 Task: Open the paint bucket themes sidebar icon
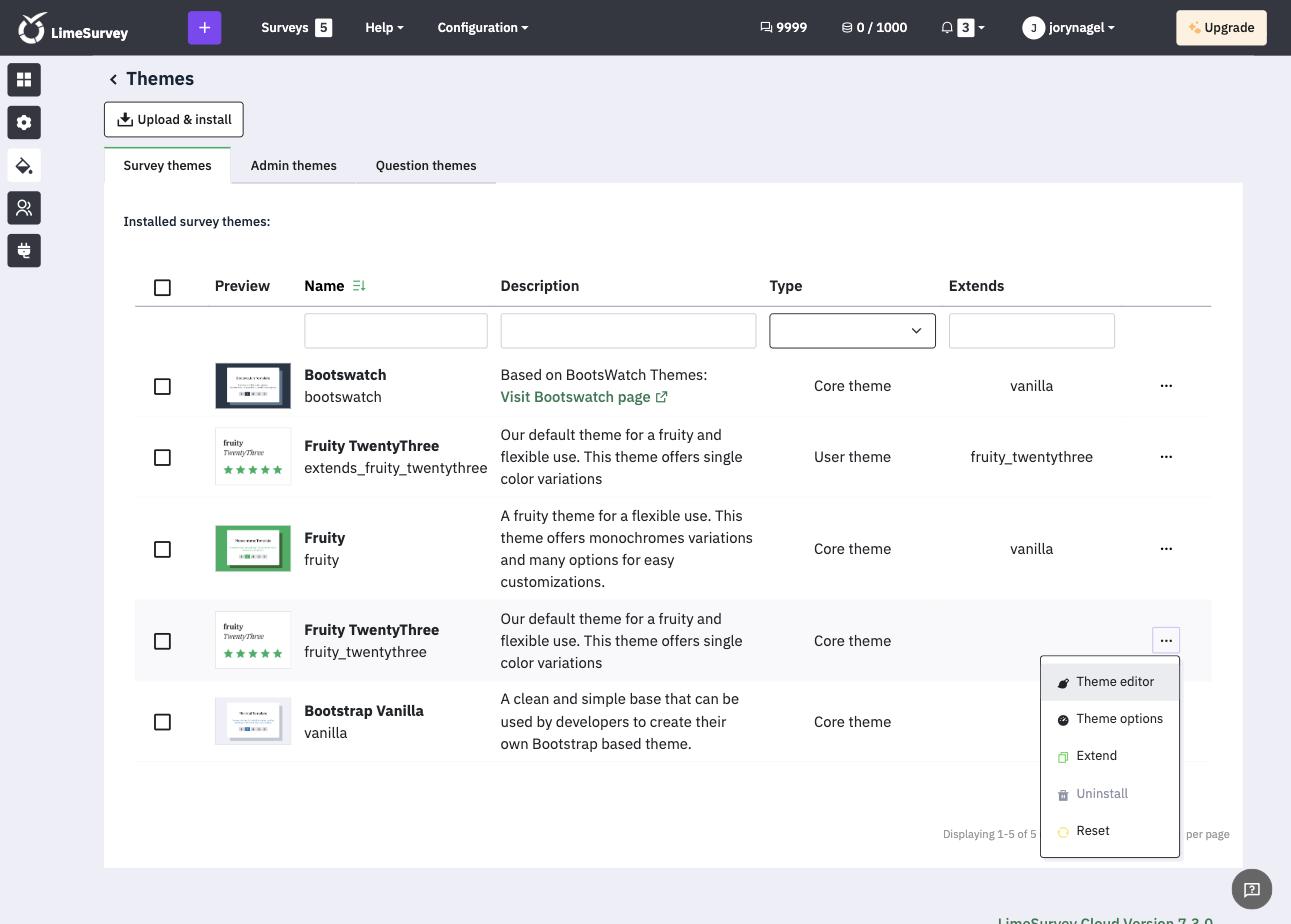[x=24, y=166]
